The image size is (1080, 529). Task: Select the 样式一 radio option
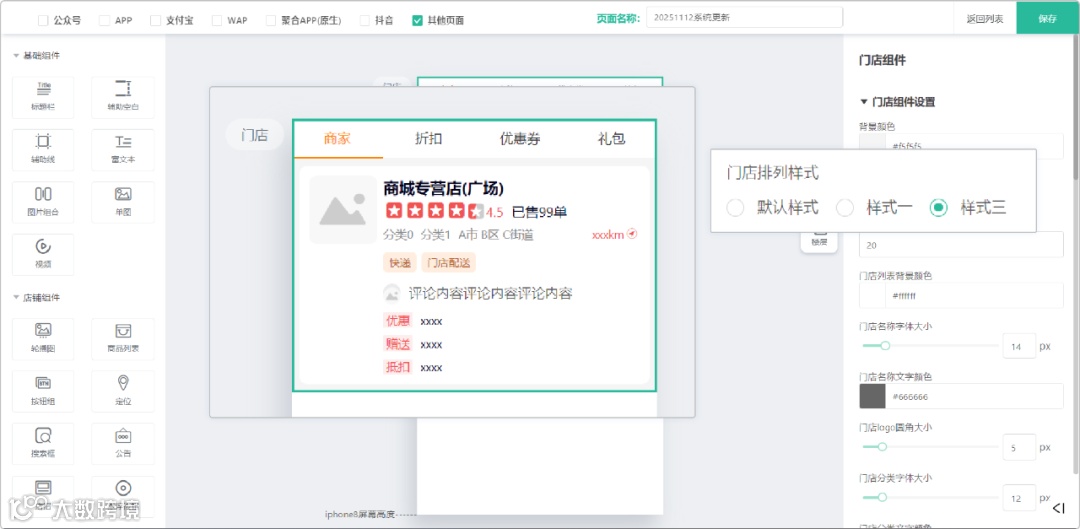844,207
